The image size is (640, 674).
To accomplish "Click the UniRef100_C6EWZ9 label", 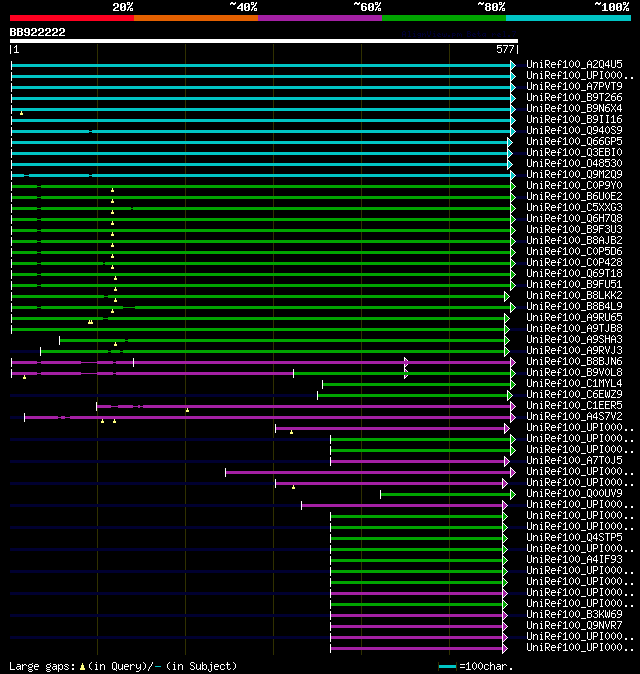I will pyautogui.click(x=574, y=395).
